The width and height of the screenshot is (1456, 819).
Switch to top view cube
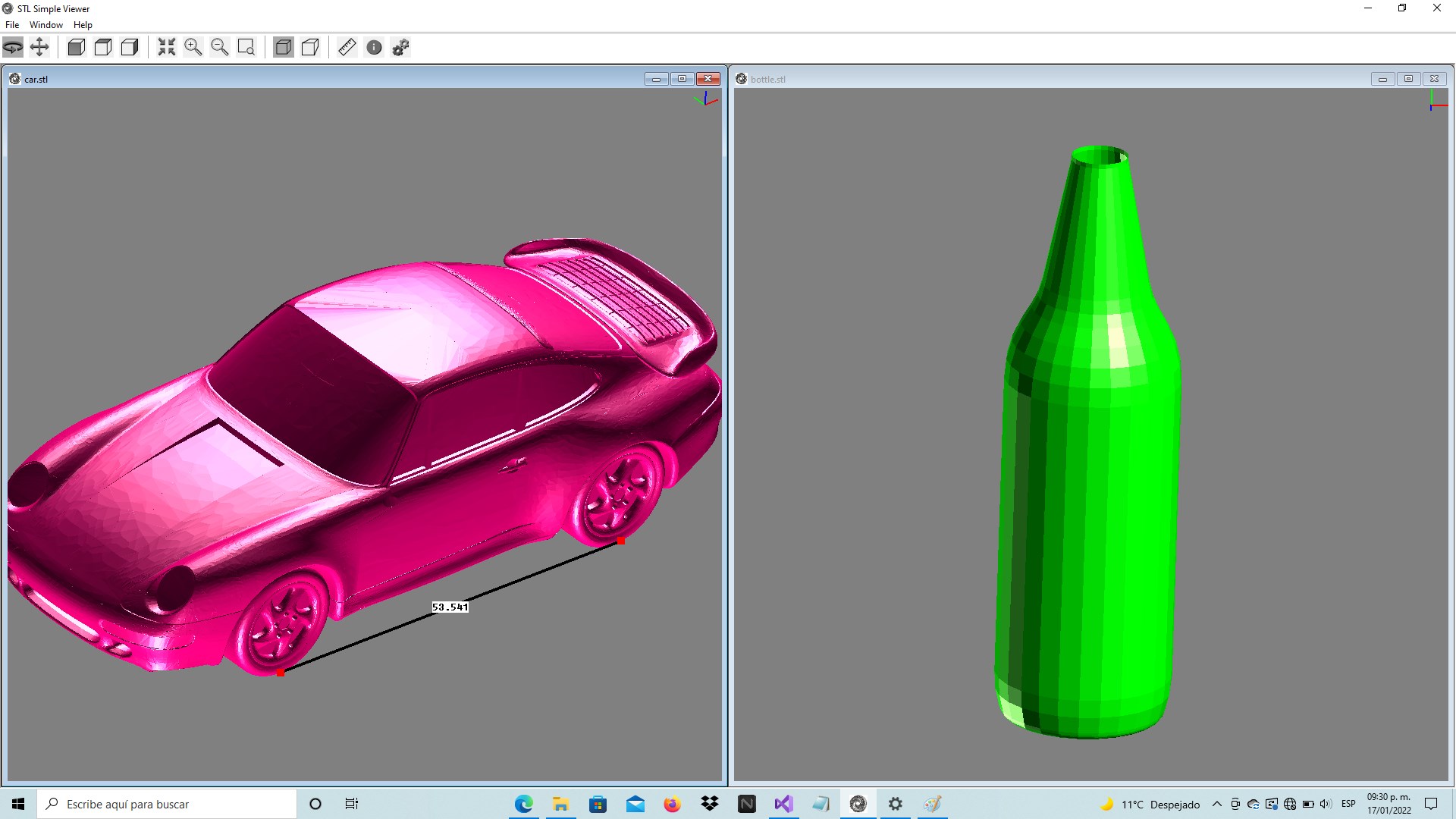103,47
